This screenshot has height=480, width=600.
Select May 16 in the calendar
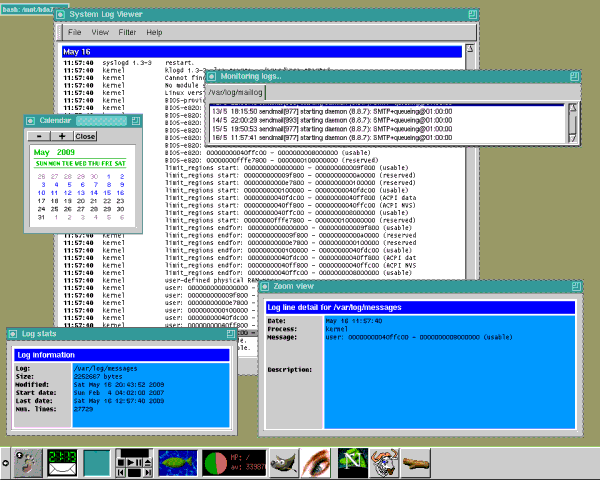point(121,191)
